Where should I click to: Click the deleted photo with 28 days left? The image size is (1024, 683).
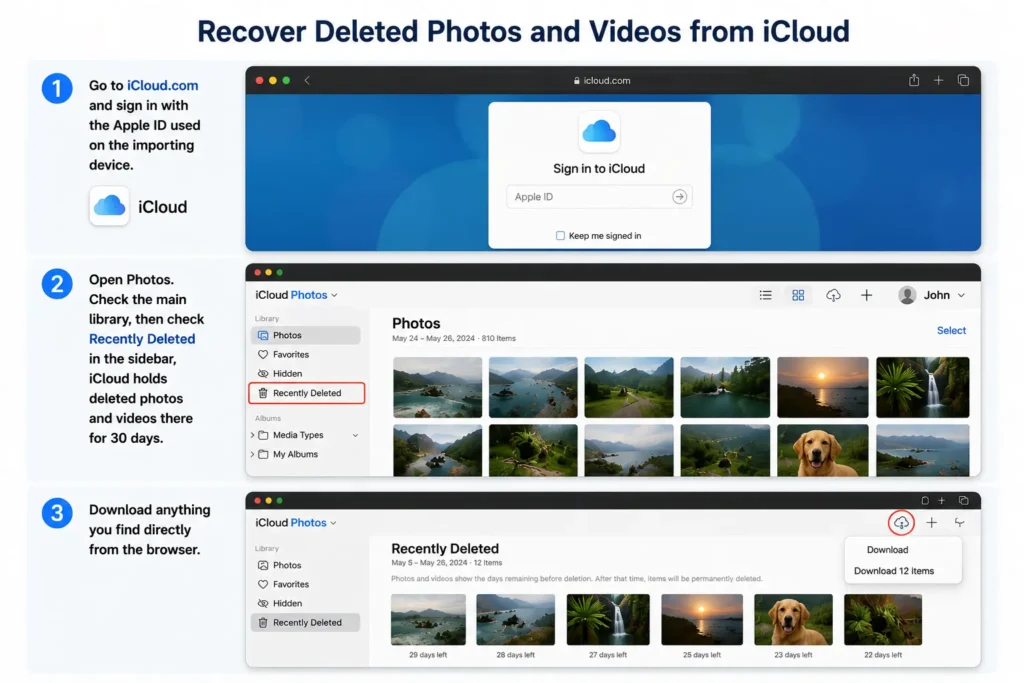pos(515,619)
